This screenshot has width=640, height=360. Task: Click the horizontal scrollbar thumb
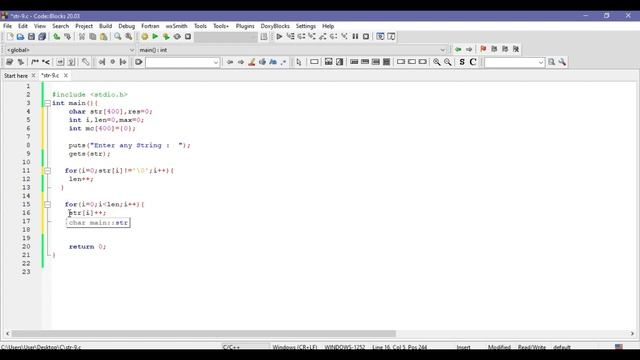click(204, 333)
